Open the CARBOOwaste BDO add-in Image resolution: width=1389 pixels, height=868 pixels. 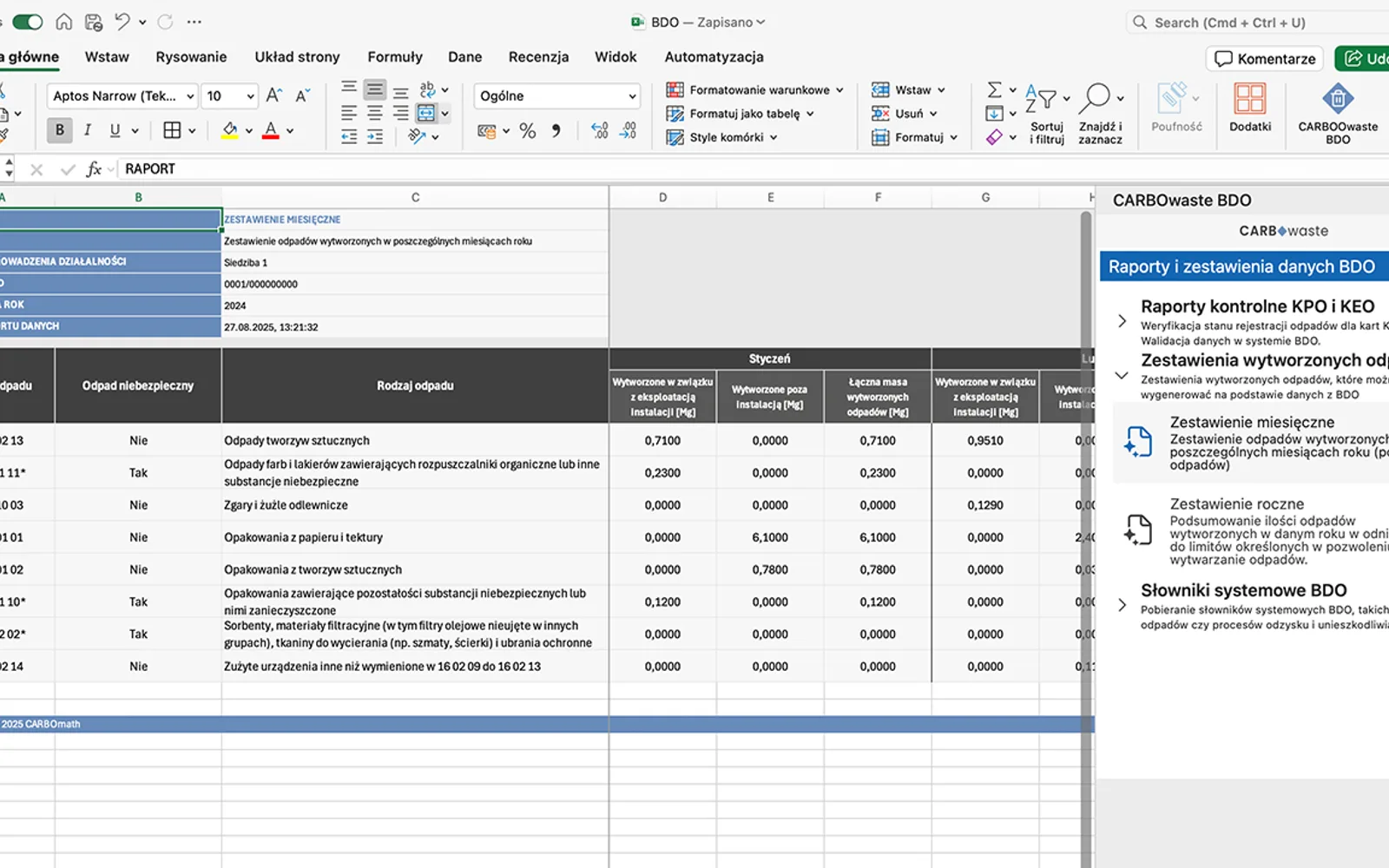pyautogui.click(x=1337, y=113)
